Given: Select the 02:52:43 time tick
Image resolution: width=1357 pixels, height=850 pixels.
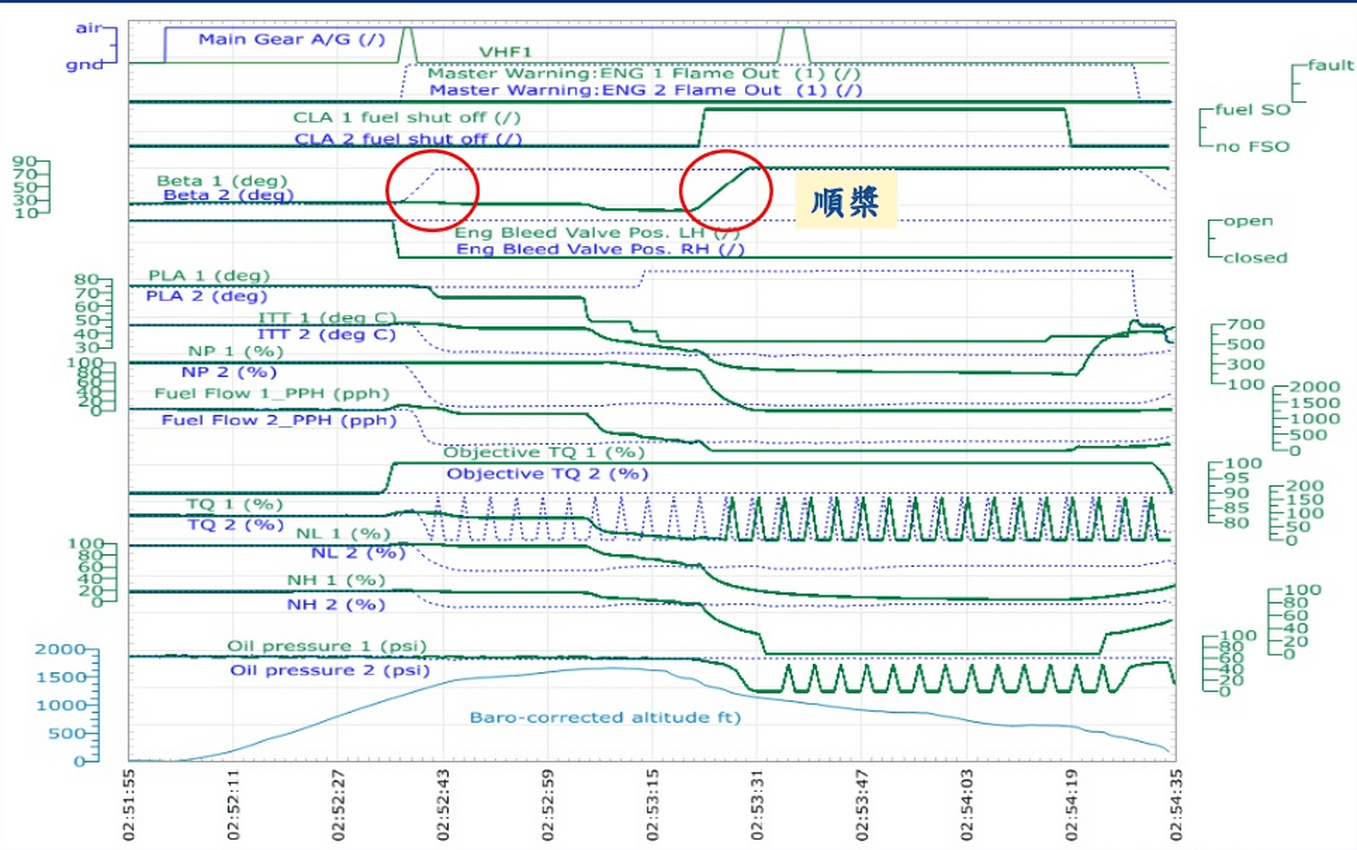Looking at the screenshot, I should tap(444, 807).
